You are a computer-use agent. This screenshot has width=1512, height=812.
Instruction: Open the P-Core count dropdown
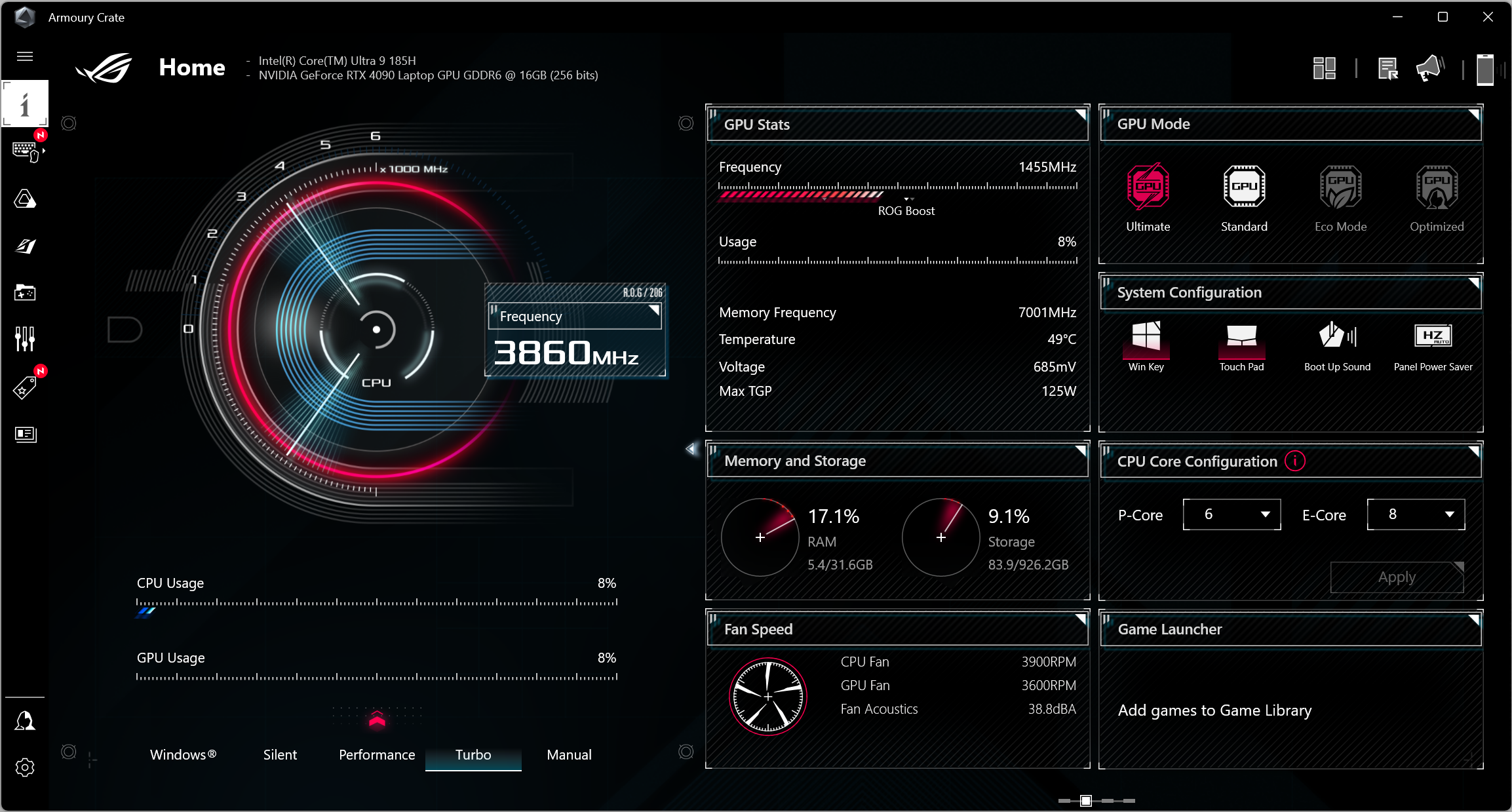[1231, 514]
